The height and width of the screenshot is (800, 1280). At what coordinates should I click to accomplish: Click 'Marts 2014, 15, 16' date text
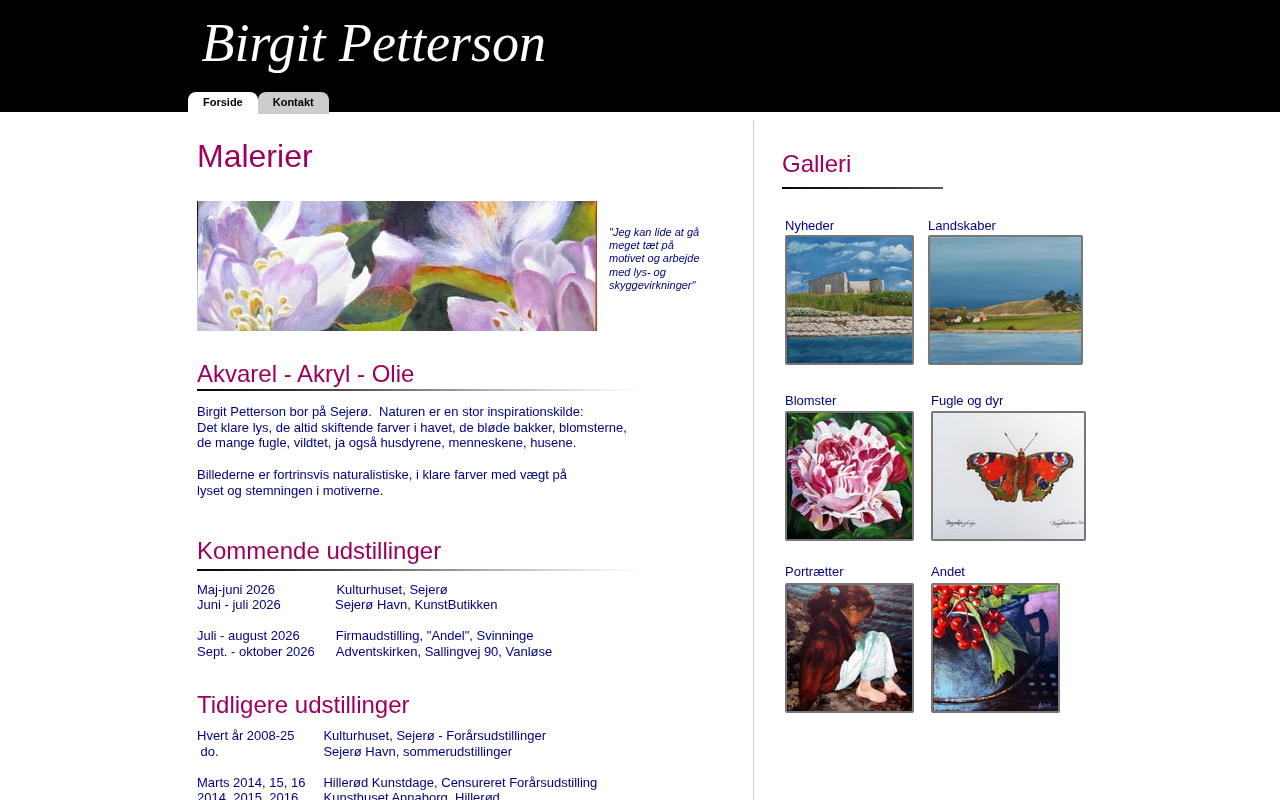pos(251,783)
